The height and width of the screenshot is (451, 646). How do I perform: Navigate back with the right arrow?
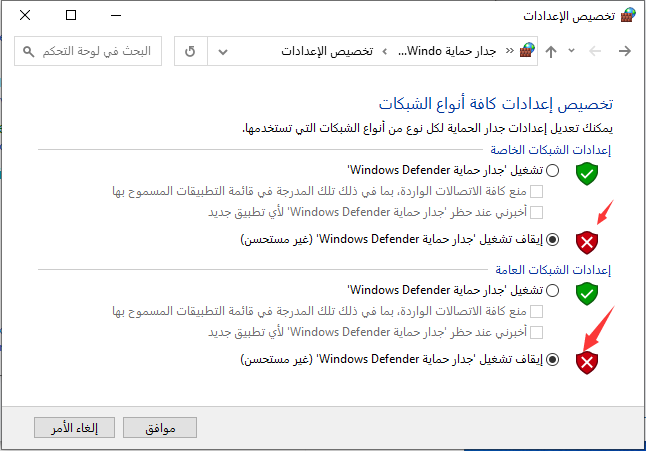click(625, 51)
